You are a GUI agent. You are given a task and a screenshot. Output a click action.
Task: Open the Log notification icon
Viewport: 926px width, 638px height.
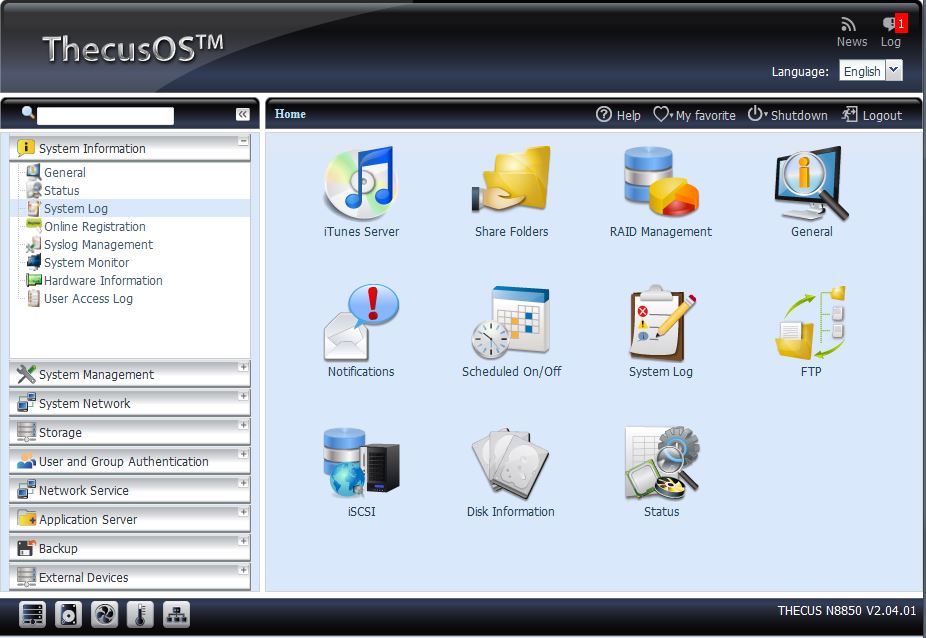click(x=891, y=24)
